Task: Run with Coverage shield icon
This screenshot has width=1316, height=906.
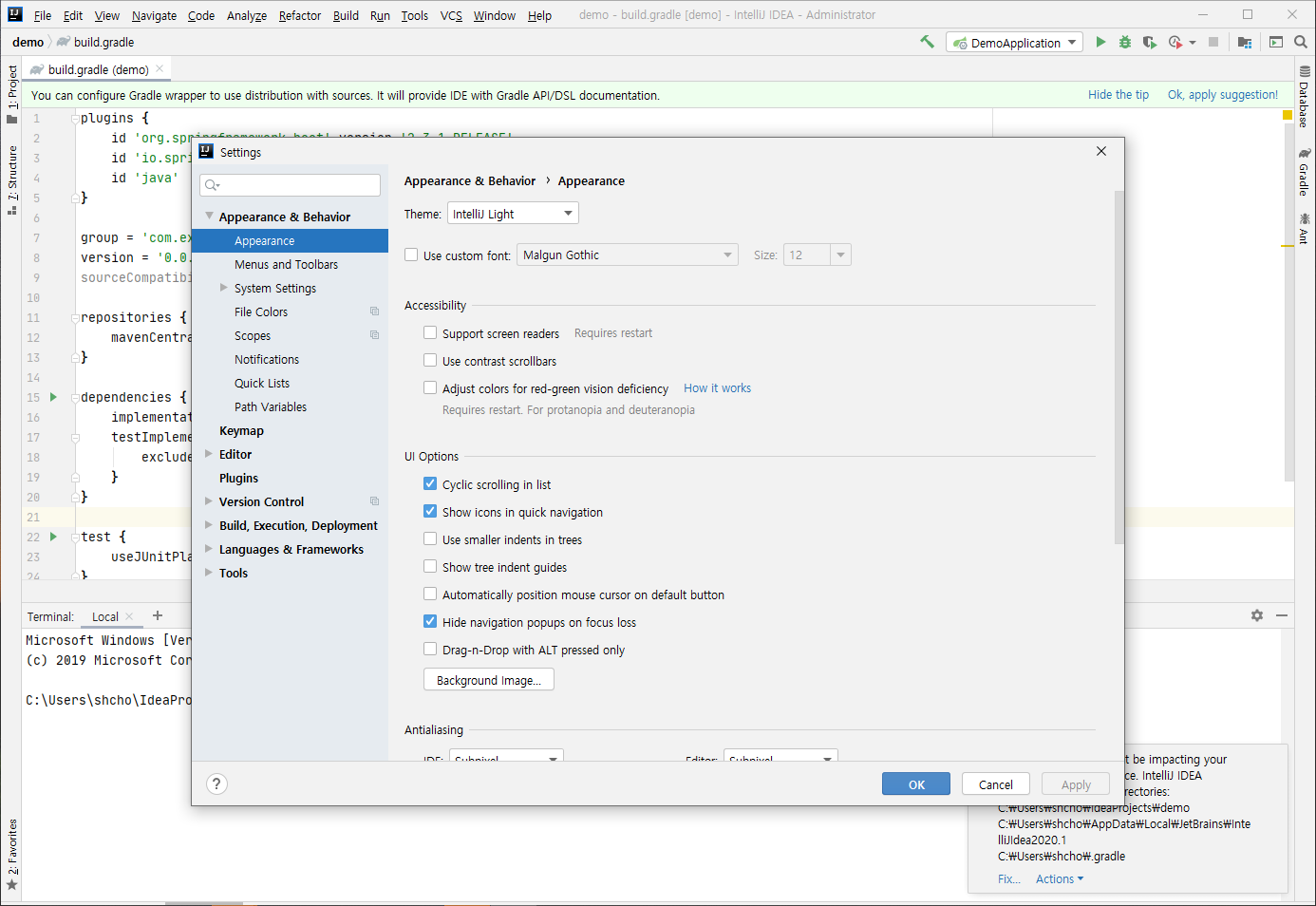Action: pyautogui.click(x=1149, y=42)
